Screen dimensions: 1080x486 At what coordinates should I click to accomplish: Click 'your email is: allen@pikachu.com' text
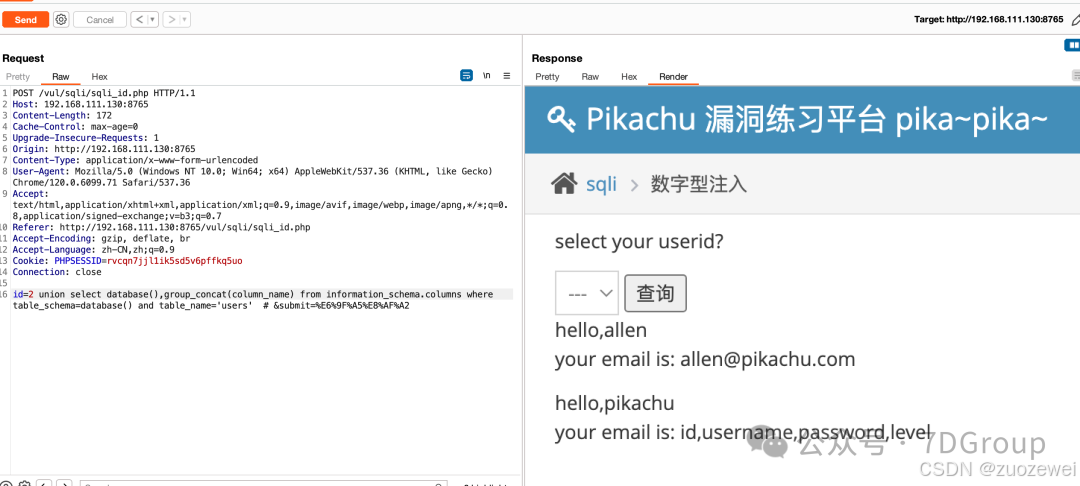click(x=705, y=359)
